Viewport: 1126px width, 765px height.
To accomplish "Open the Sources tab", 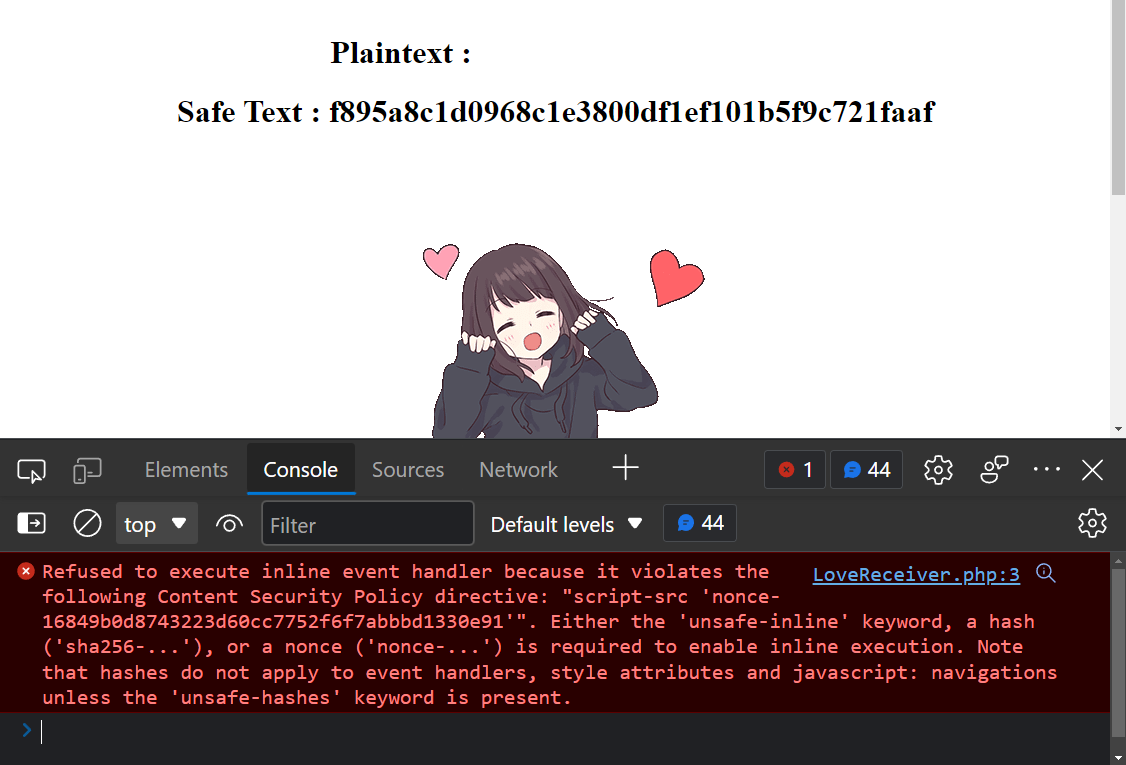I will click(x=408, y=469).
